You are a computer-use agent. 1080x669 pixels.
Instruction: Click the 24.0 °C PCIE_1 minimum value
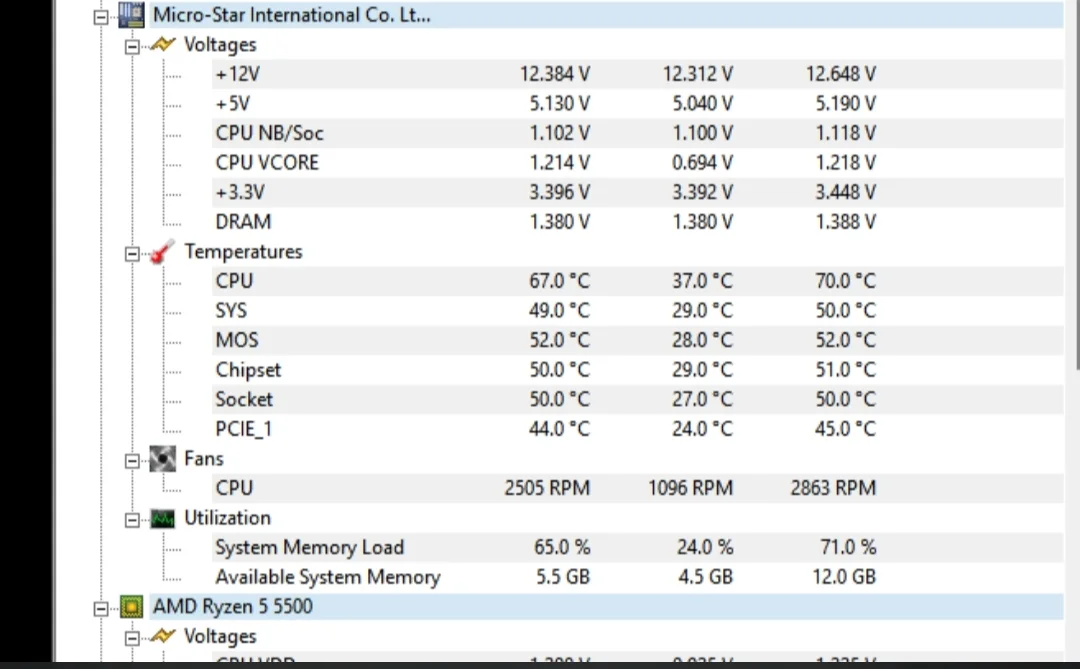pyautogui.click(x=703, y=429)
